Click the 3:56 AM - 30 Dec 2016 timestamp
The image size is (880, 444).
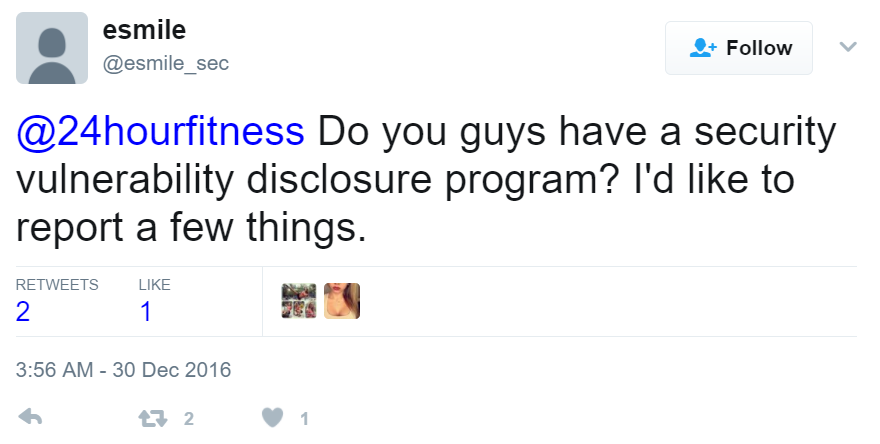(124, 370)
